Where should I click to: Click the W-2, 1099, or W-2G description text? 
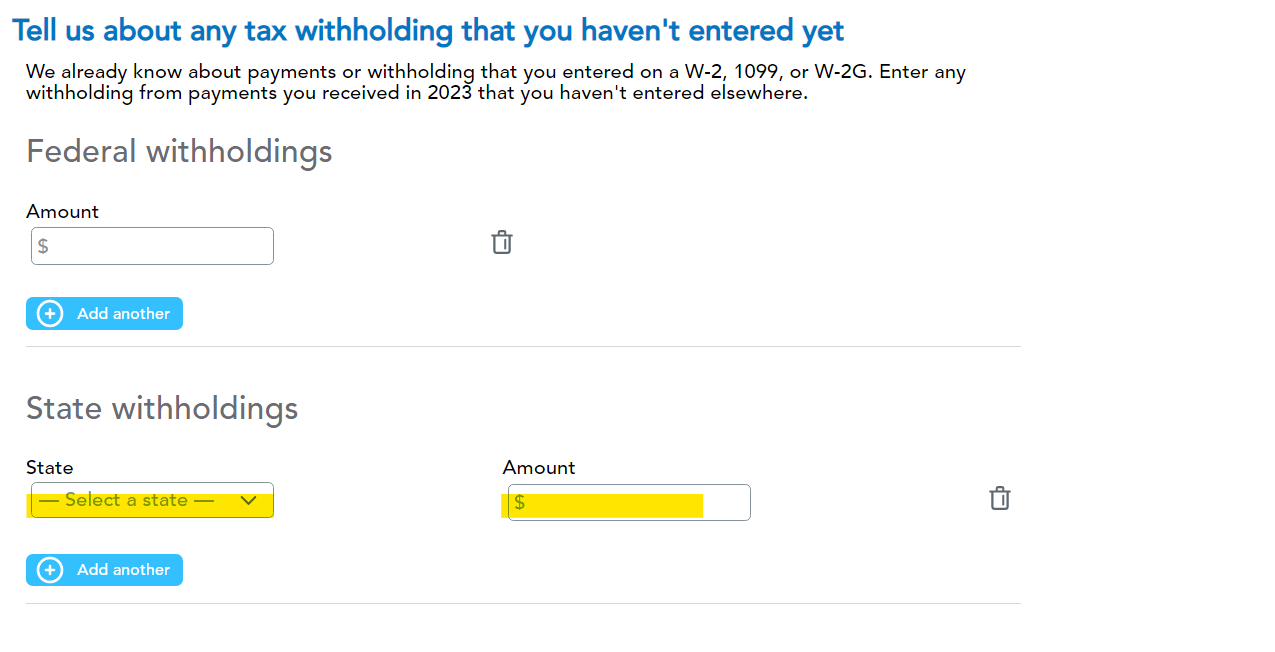click(x=496, y=83)
